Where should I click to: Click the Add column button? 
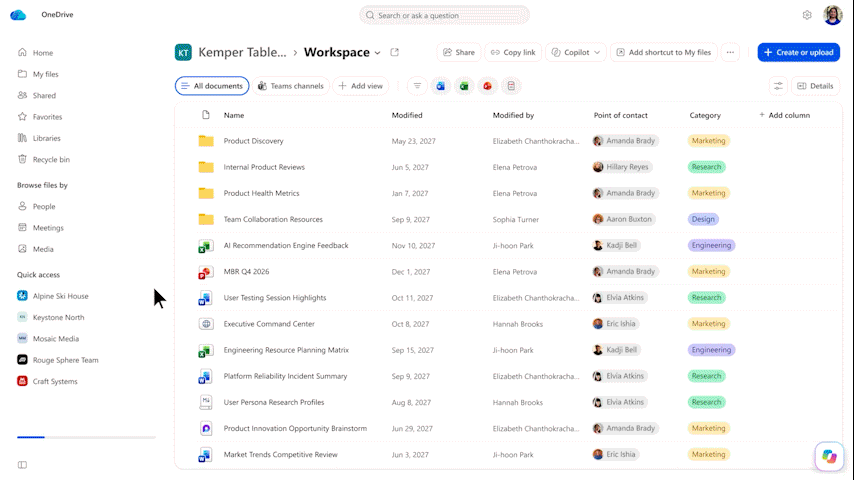pos(784,116)
